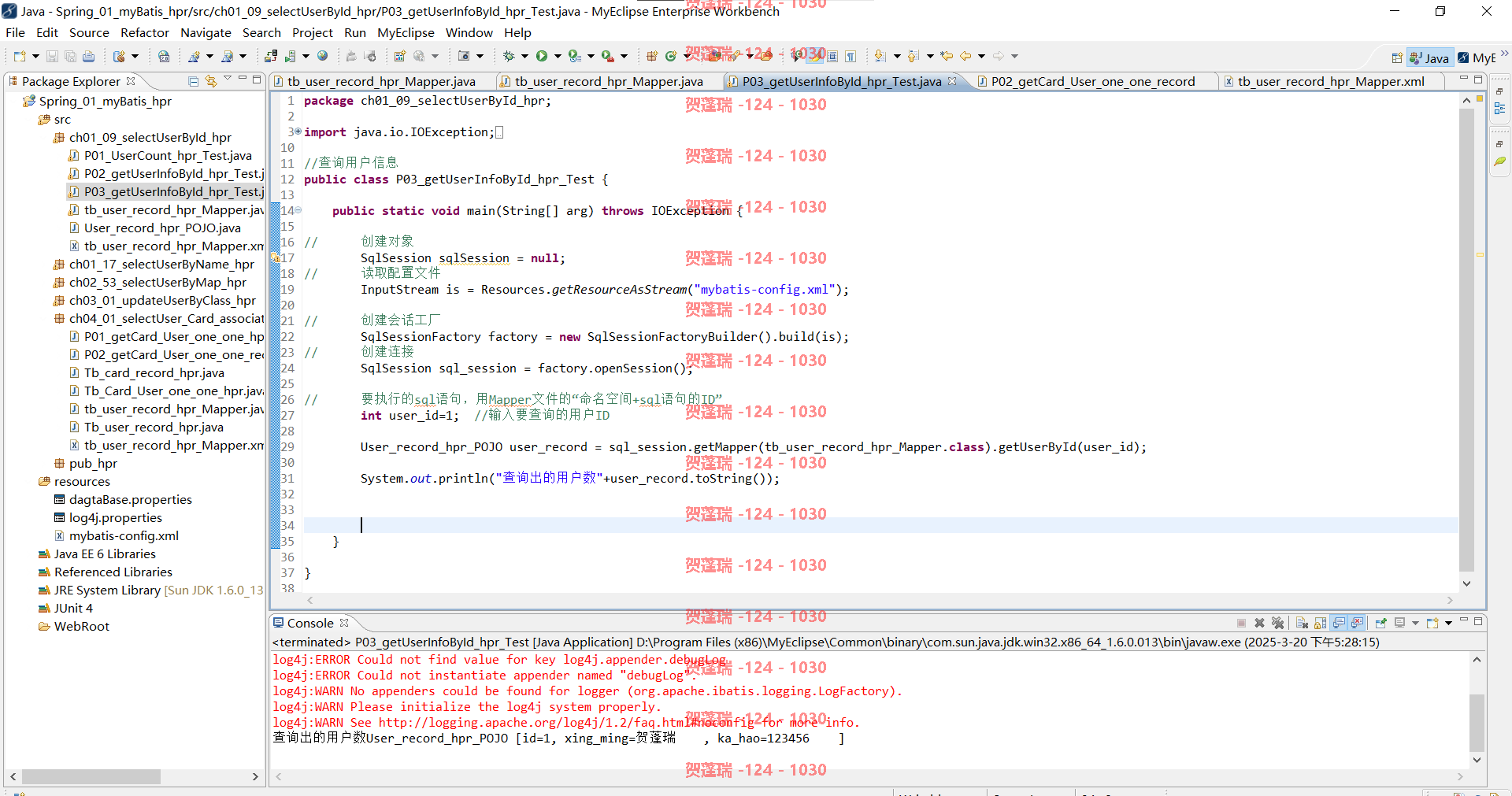Viewport: 1512px width, 796px height.
Task: Toggle Pin Console icon
Action: [1380, 623]
